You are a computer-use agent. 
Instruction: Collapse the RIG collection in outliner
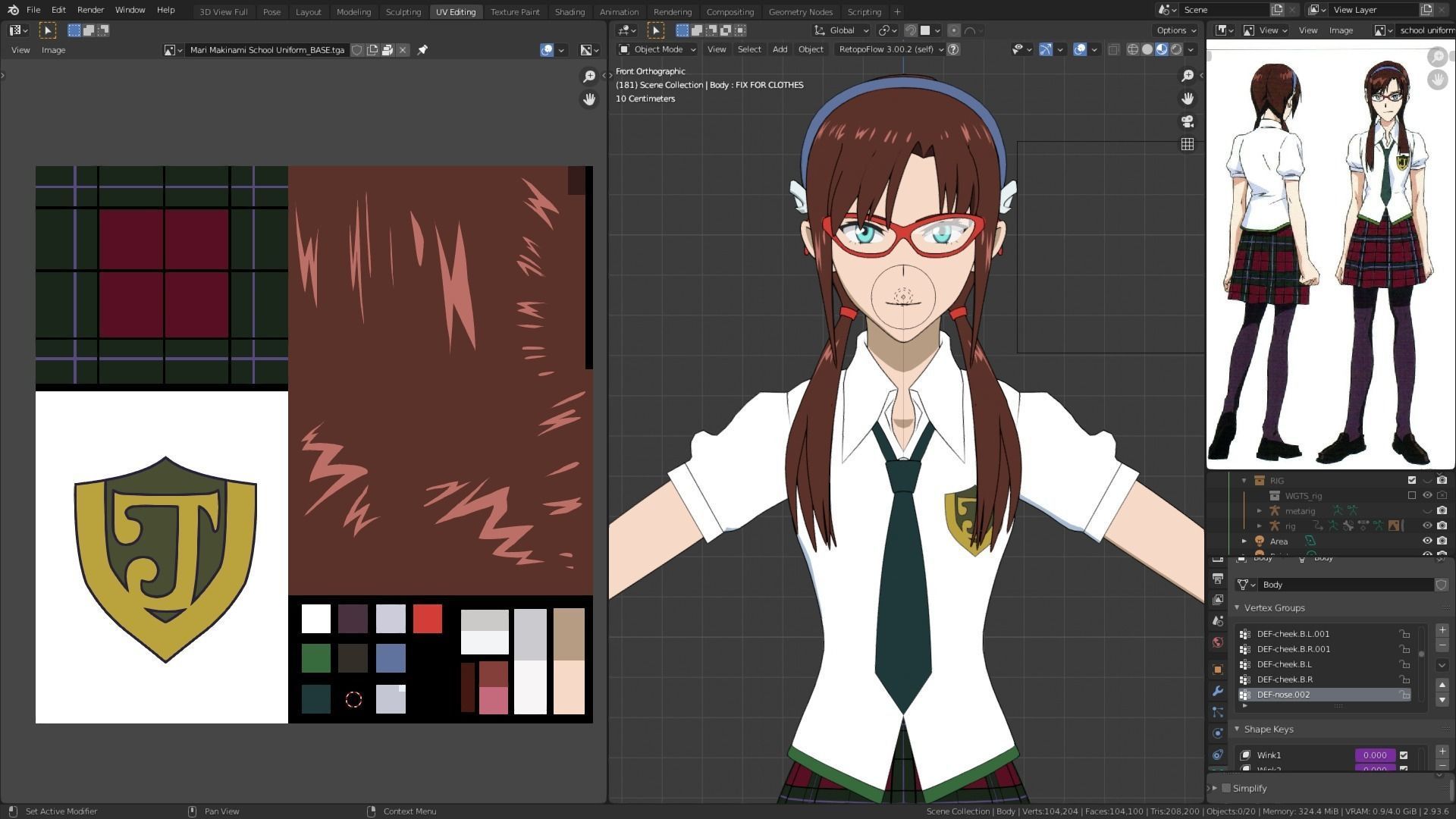click(x=1244, y=481)
